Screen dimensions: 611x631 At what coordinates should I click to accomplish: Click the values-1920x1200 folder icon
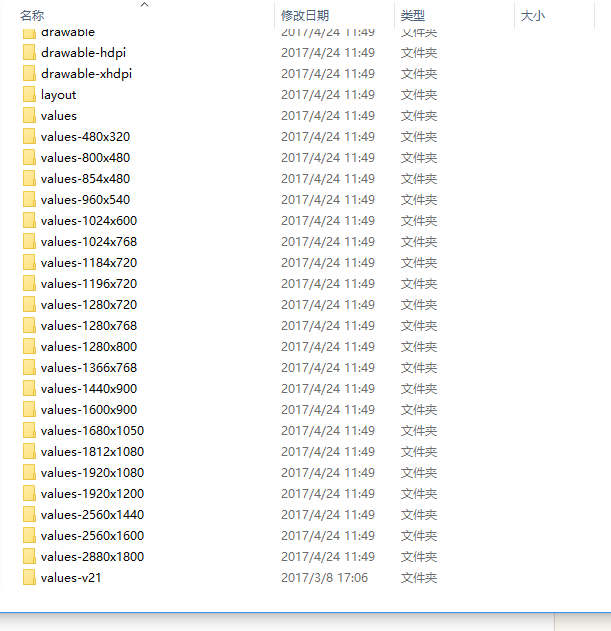coord(29,493)
